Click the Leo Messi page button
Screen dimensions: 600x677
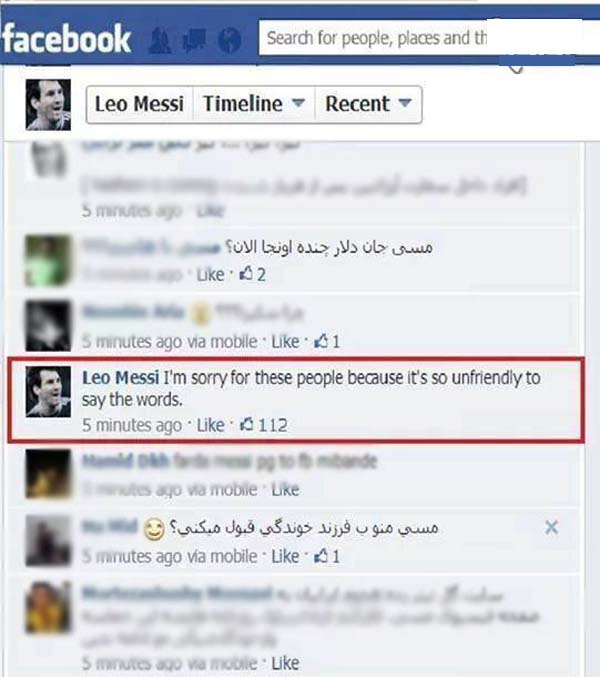(139, 104)
